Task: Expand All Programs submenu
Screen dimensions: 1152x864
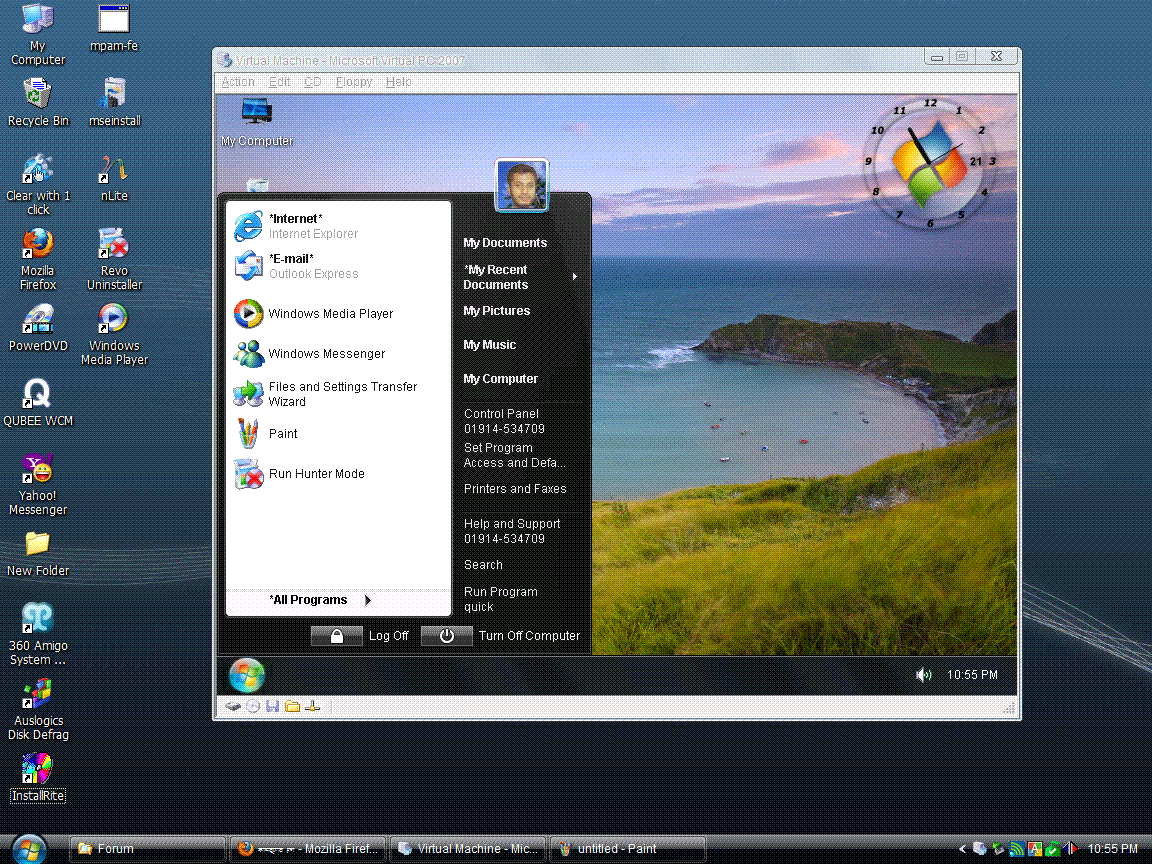Action: (x=338, y=600)
